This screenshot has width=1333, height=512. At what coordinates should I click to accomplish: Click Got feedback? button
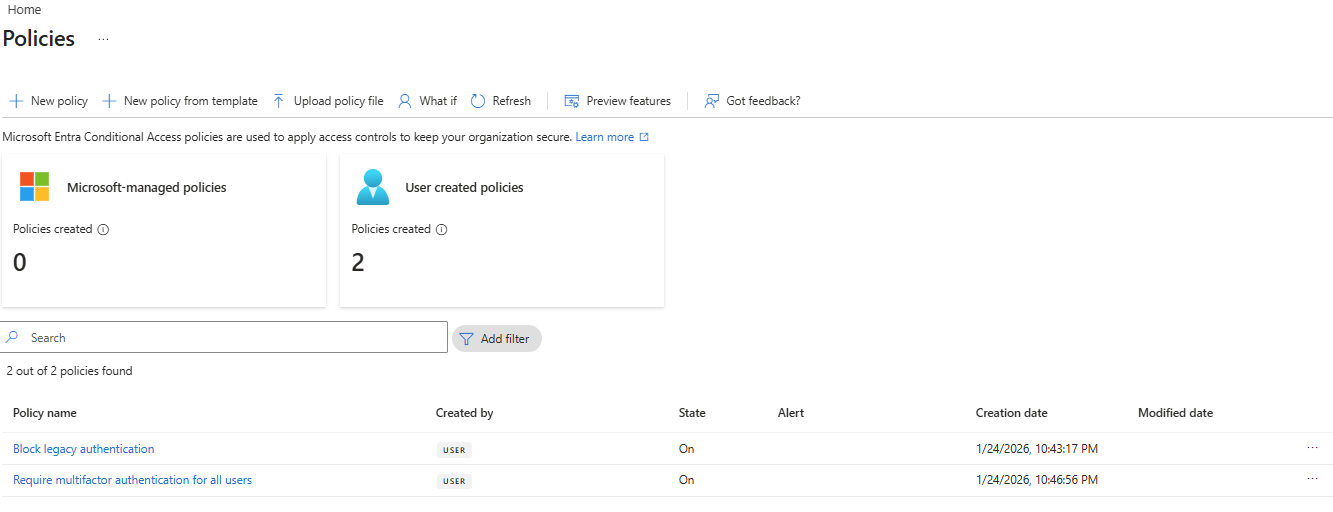click(752, 101)
